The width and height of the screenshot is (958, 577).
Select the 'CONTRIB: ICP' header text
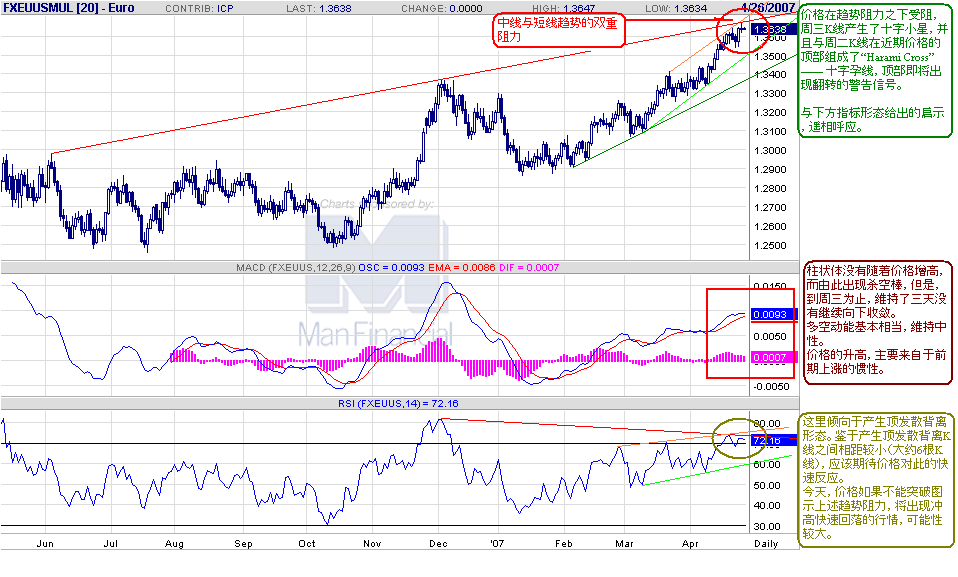(x=199, y=9)
